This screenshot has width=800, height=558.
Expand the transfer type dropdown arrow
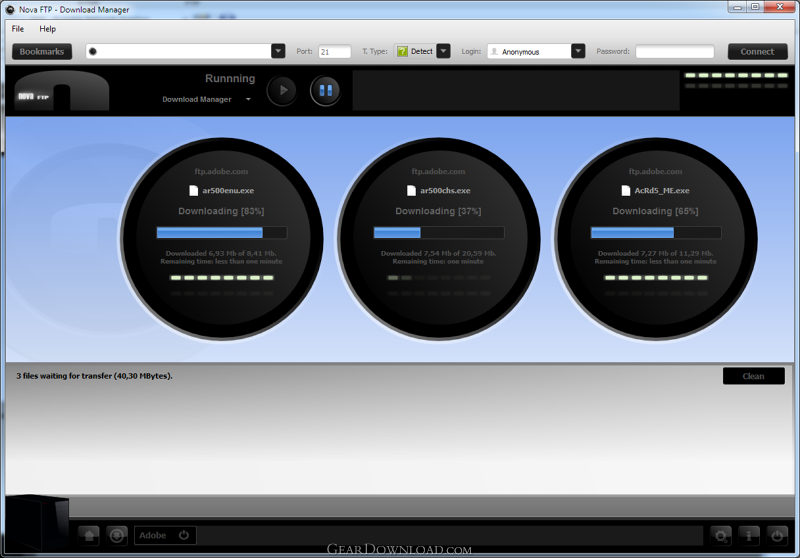443,51
